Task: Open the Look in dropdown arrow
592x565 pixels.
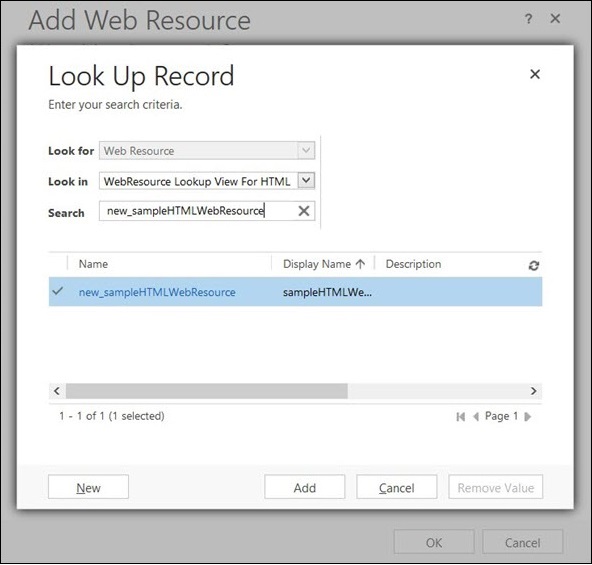Action: tap(306, 181)
